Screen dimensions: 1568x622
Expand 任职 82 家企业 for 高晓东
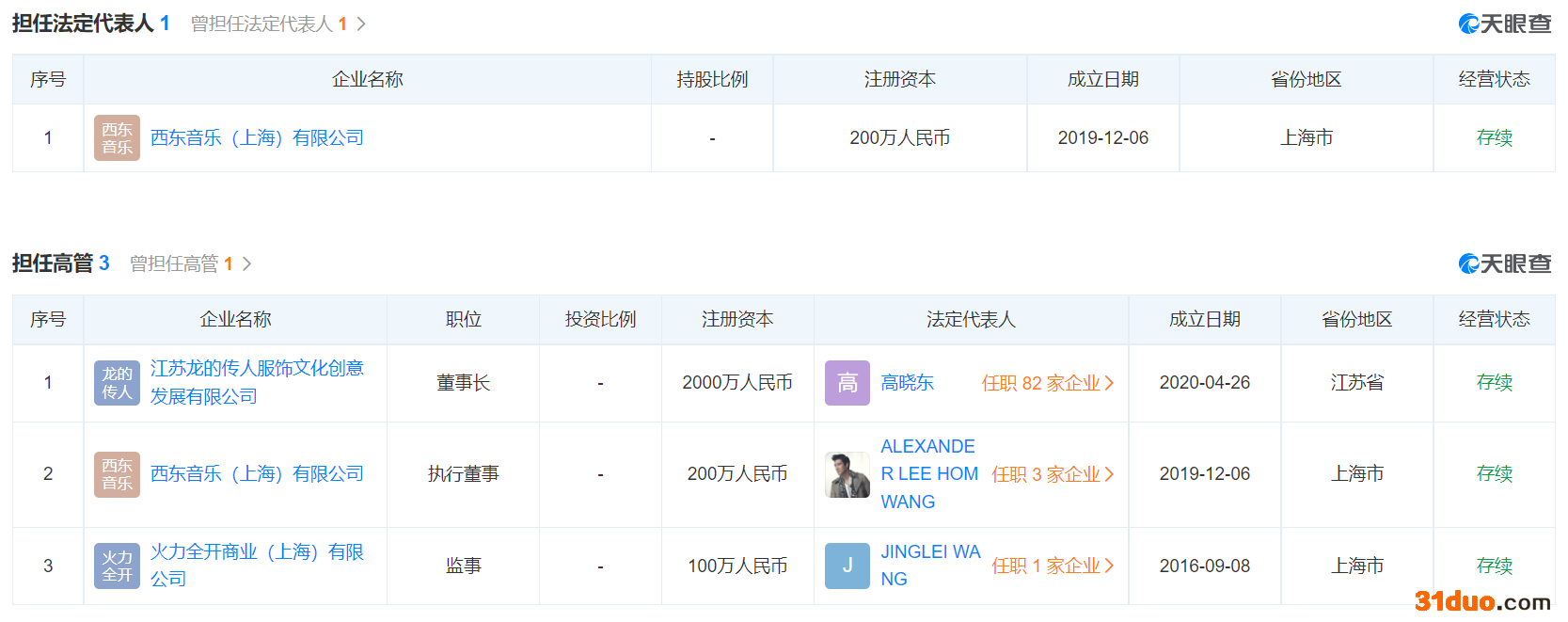pos(1047,383)
